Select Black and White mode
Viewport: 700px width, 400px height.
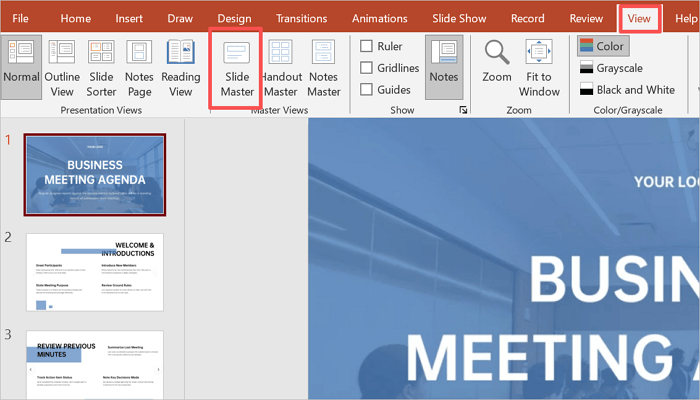point(627,90)
